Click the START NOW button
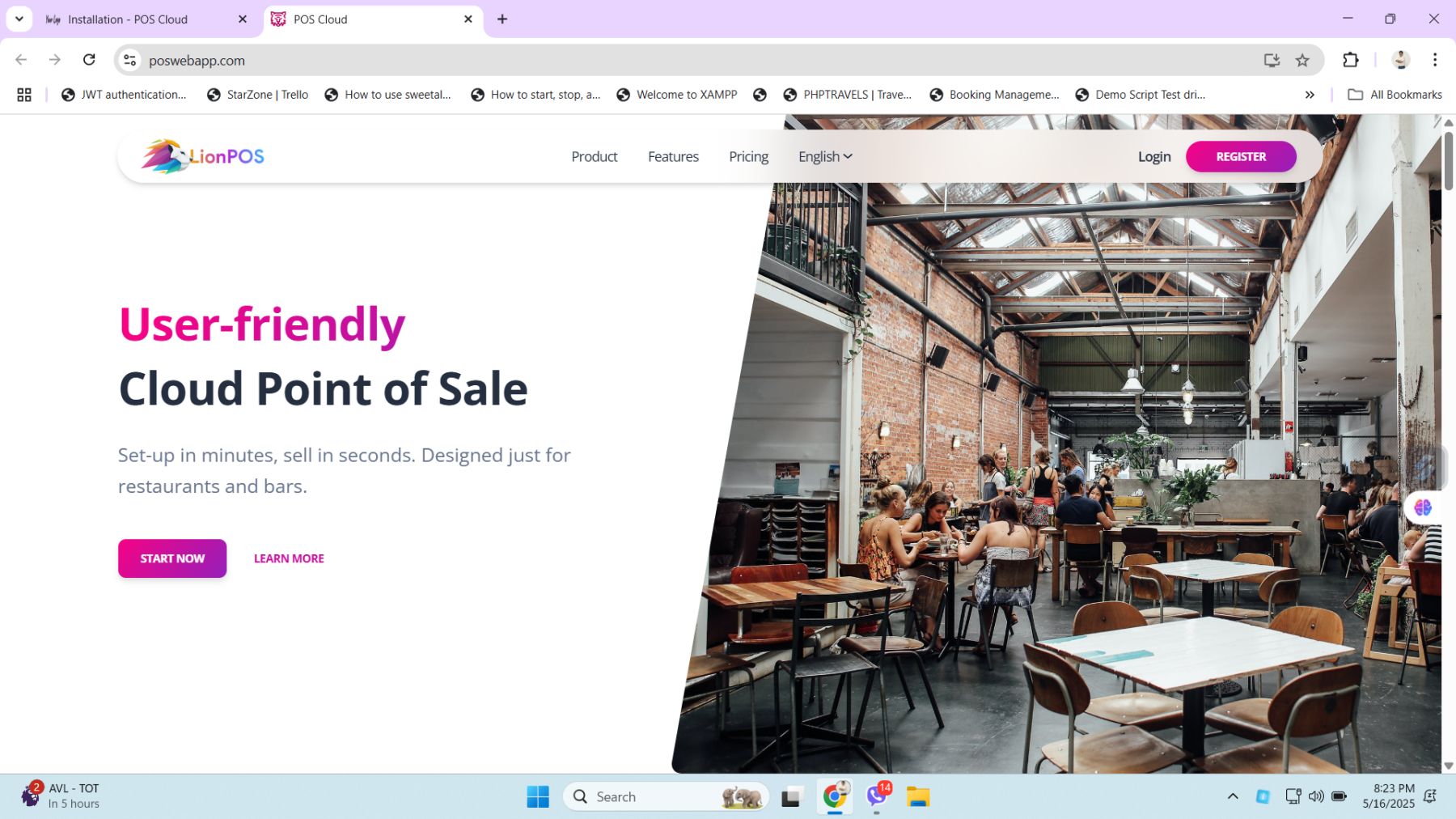Viewport: 1456px width, 819px height. (172, 558)
